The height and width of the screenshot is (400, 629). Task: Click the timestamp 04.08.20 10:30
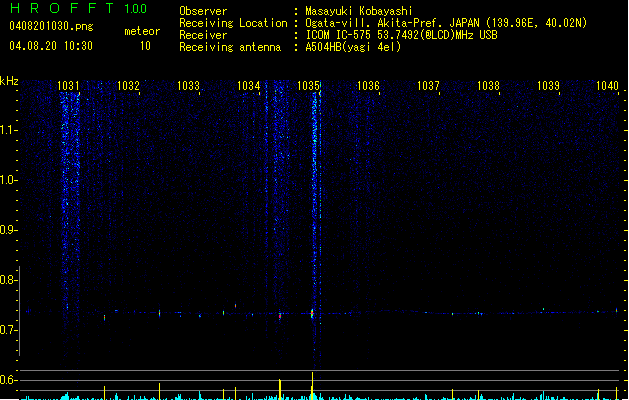[x=51, y=46]
